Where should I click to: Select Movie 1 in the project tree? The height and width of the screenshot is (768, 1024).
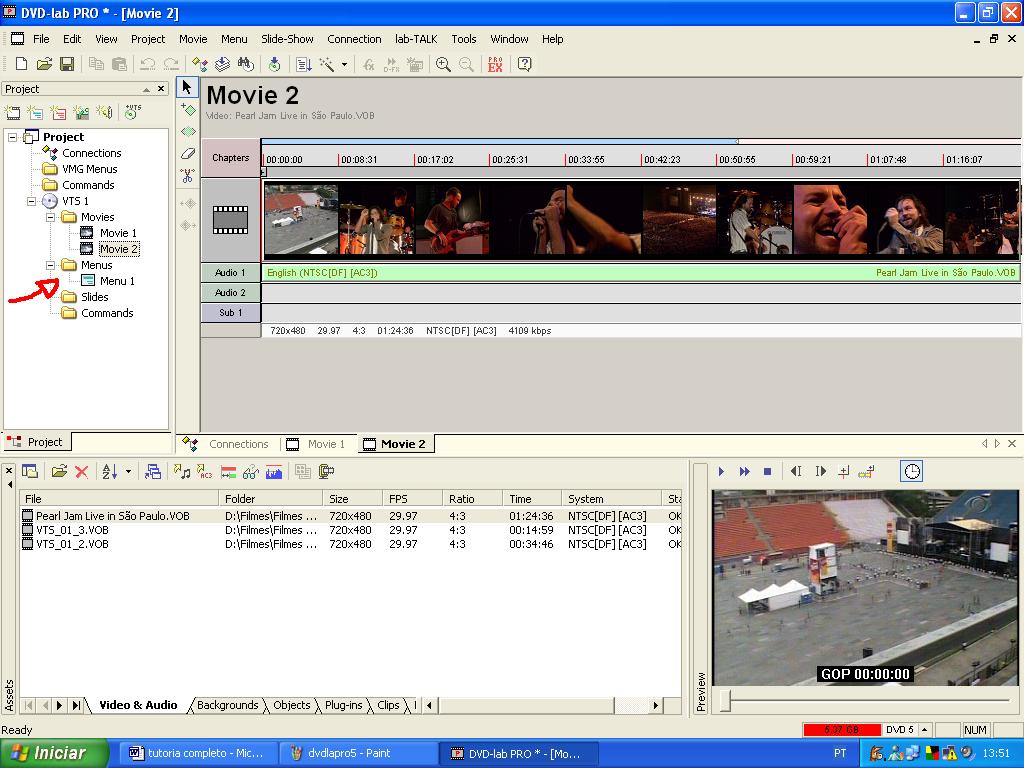(118, 233)
